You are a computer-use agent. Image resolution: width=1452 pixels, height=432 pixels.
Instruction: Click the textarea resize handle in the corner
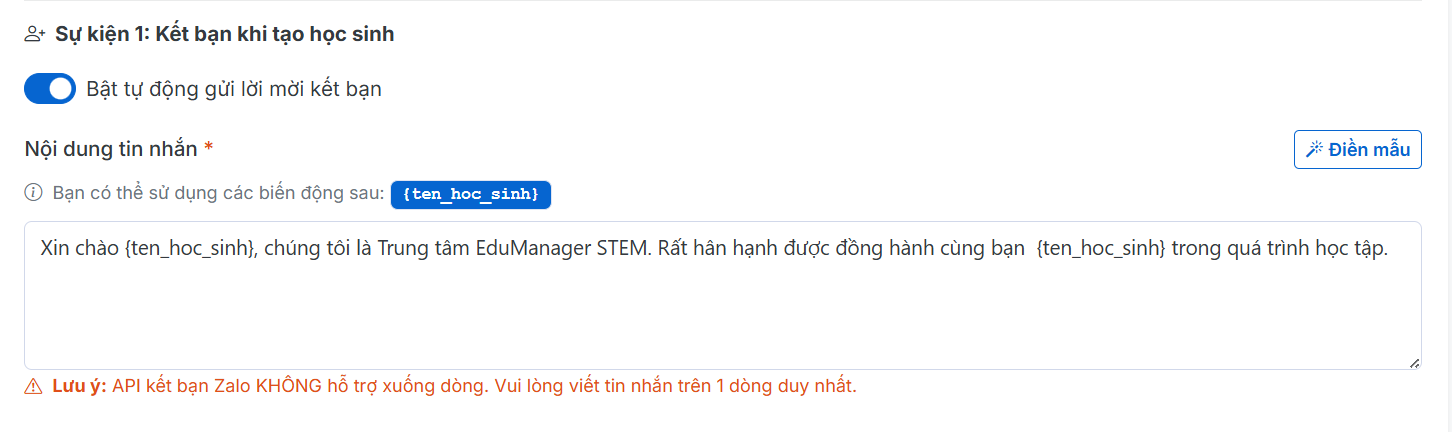pos(1414,363)
